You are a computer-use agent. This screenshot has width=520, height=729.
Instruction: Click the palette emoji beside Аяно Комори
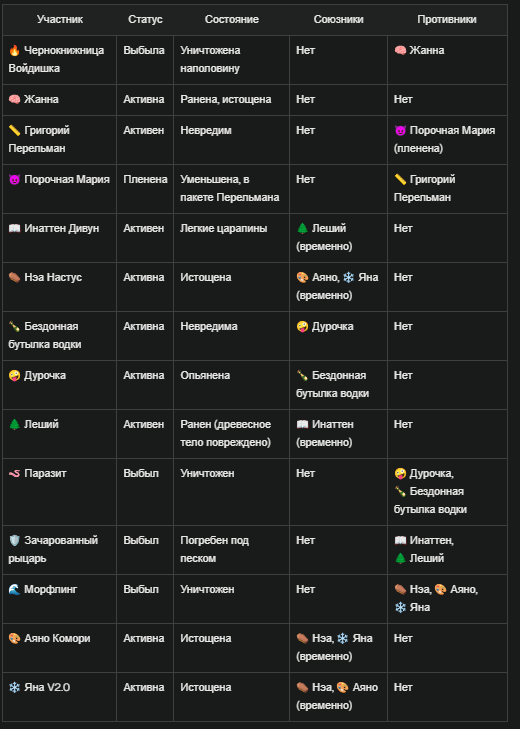point(14,638)
